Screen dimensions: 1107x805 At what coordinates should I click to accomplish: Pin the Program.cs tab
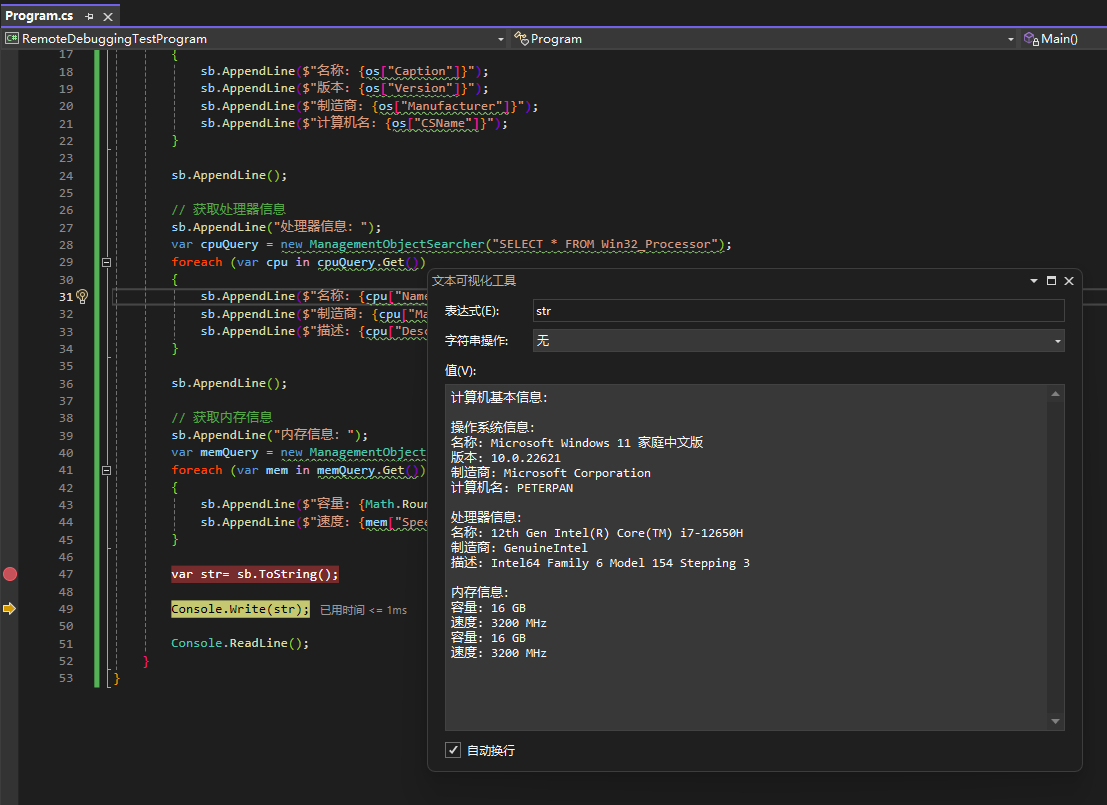tap(89, 16)
